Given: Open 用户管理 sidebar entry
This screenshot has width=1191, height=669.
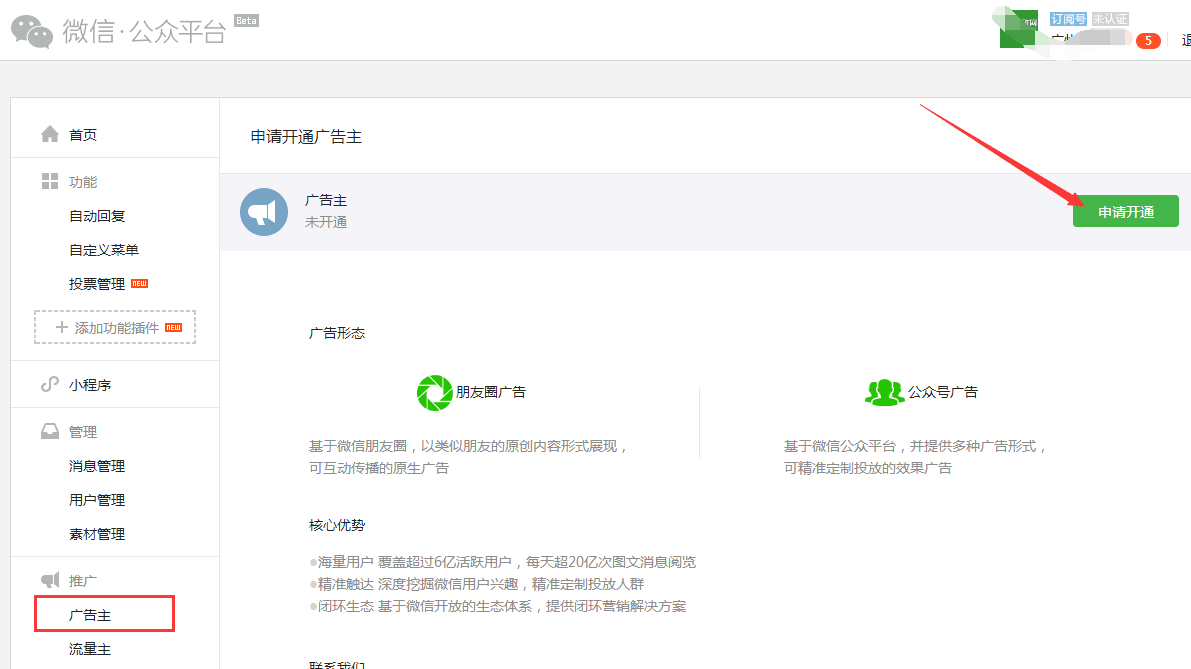Looking at the screenshot, I should click(97, 500).
